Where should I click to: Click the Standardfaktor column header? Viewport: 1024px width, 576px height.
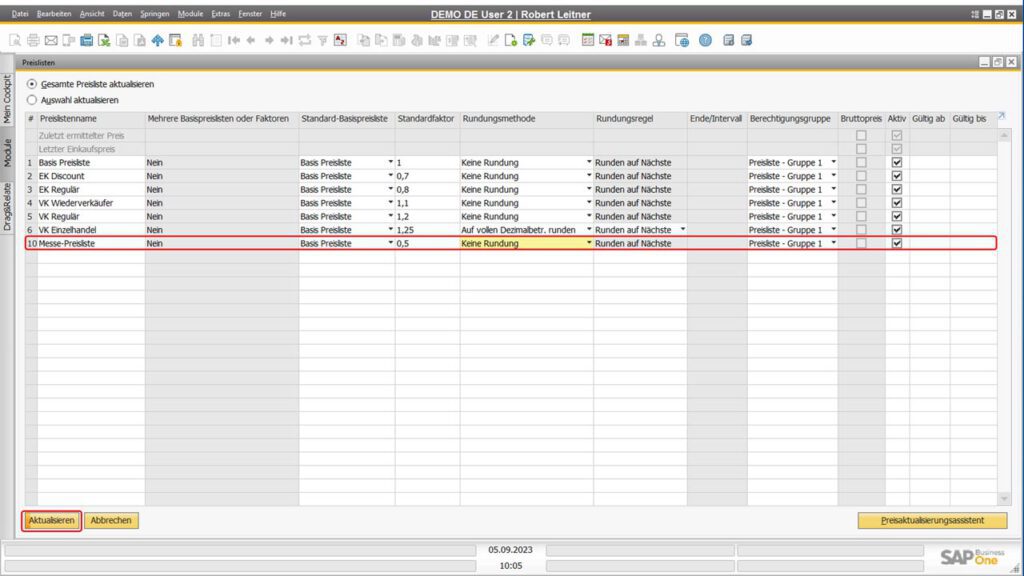pos(426,119)
